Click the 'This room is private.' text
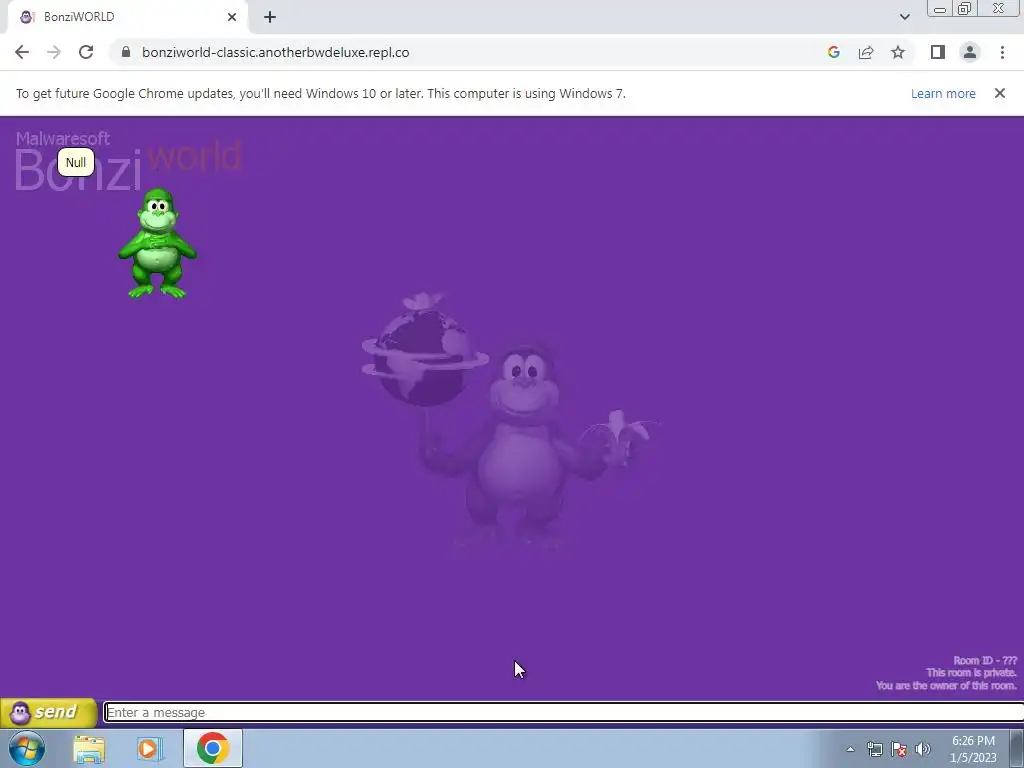 971,673
